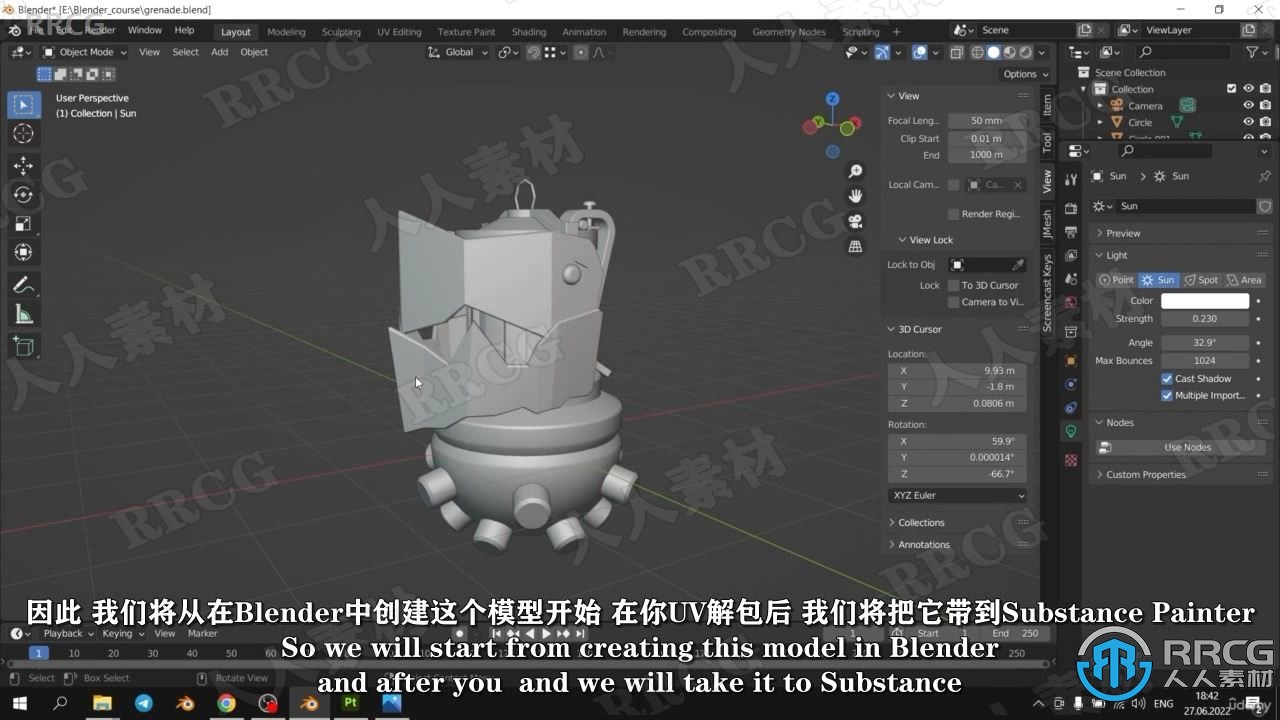Collapse the Camera tree item in outliner

click(1100, 105)
